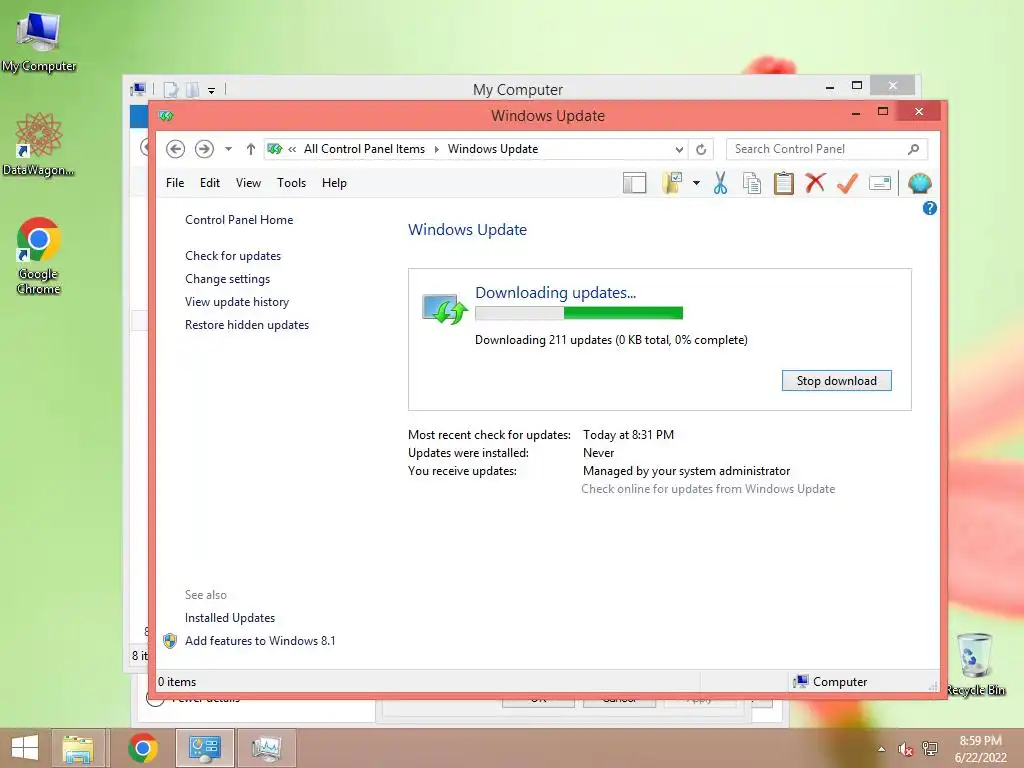
Task: Open the View menu
Action: (248, 183)
